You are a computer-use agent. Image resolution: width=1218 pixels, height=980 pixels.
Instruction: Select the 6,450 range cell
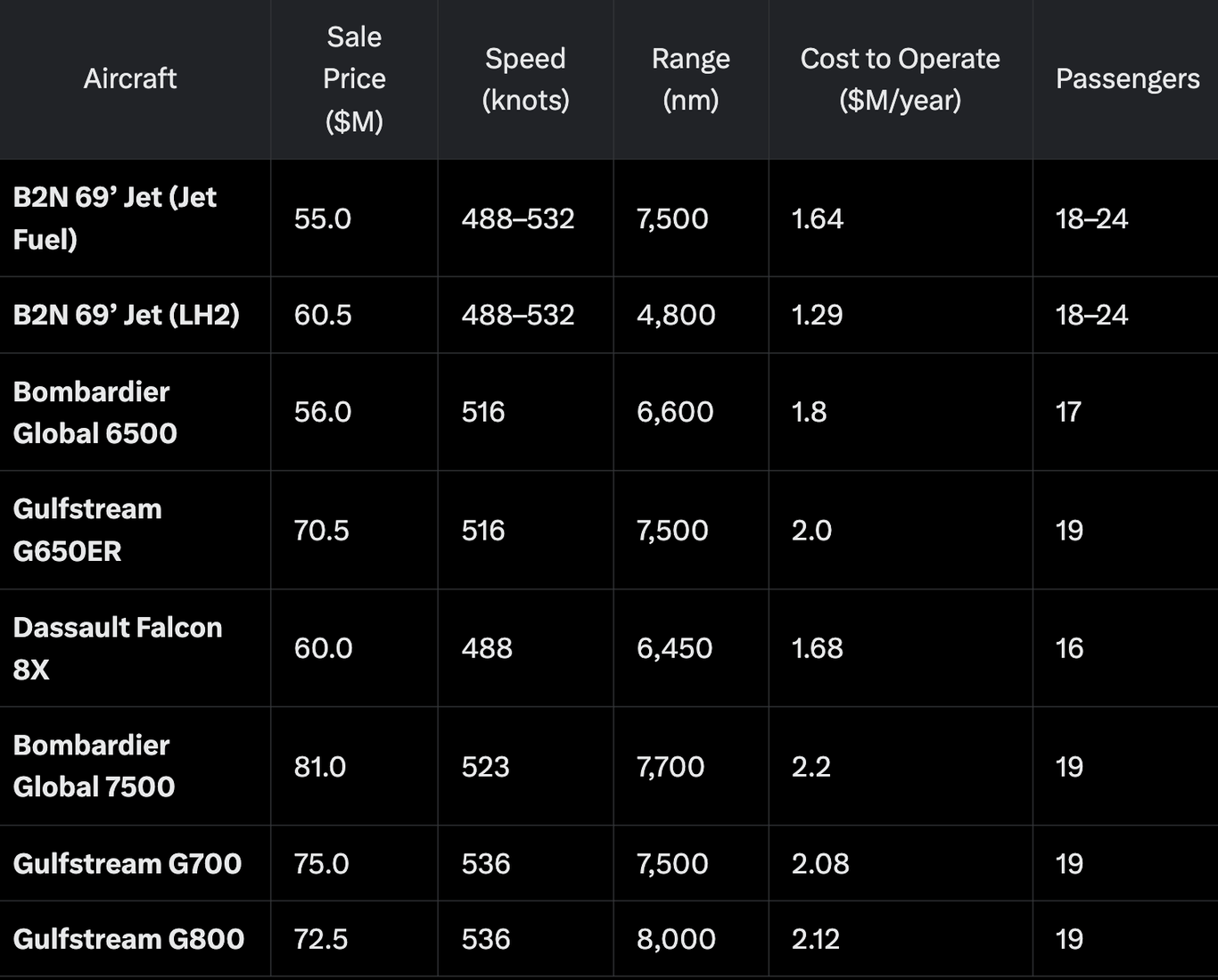pyautogui.click(x=674, y=648)
